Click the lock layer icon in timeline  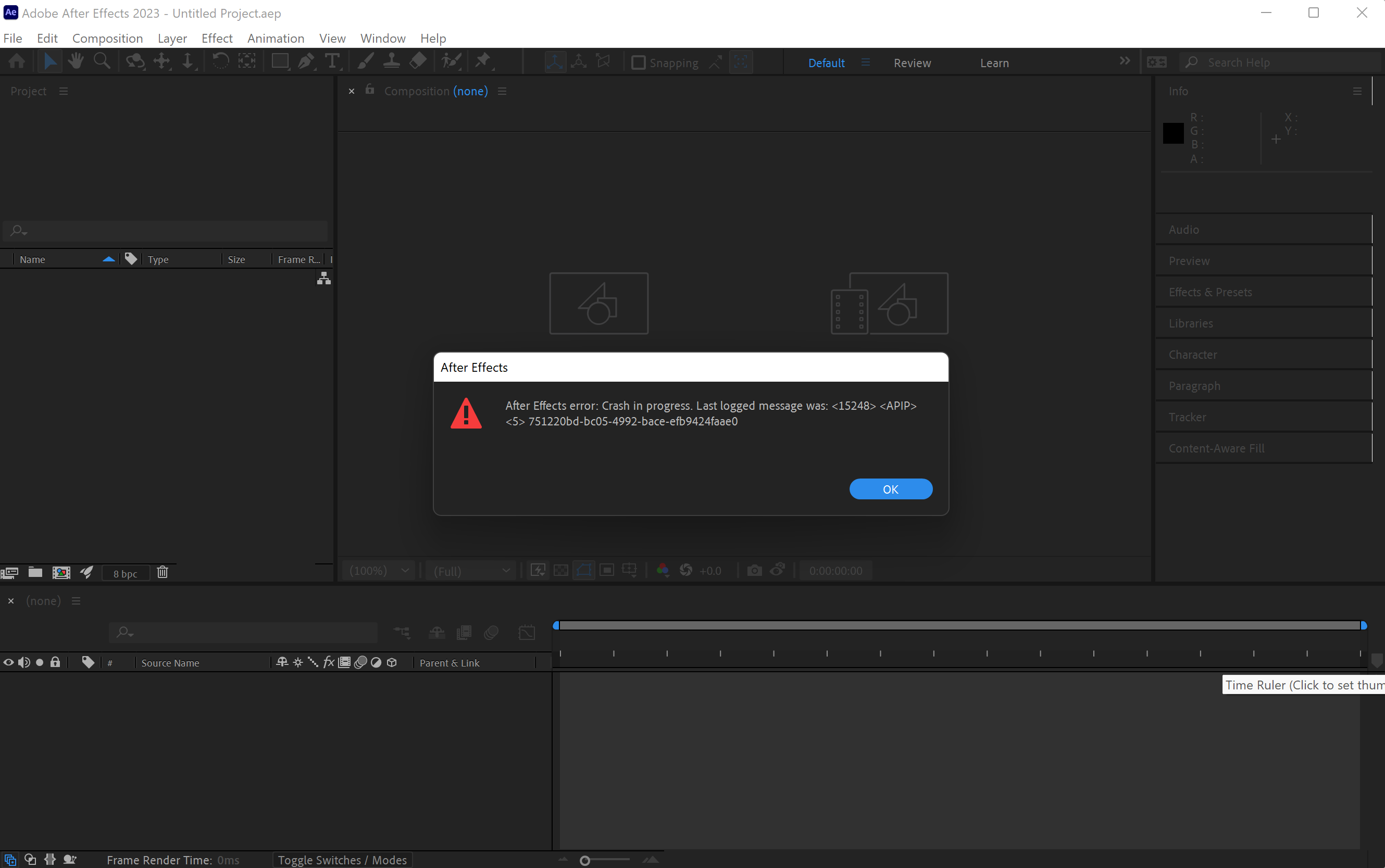[55, 662]
